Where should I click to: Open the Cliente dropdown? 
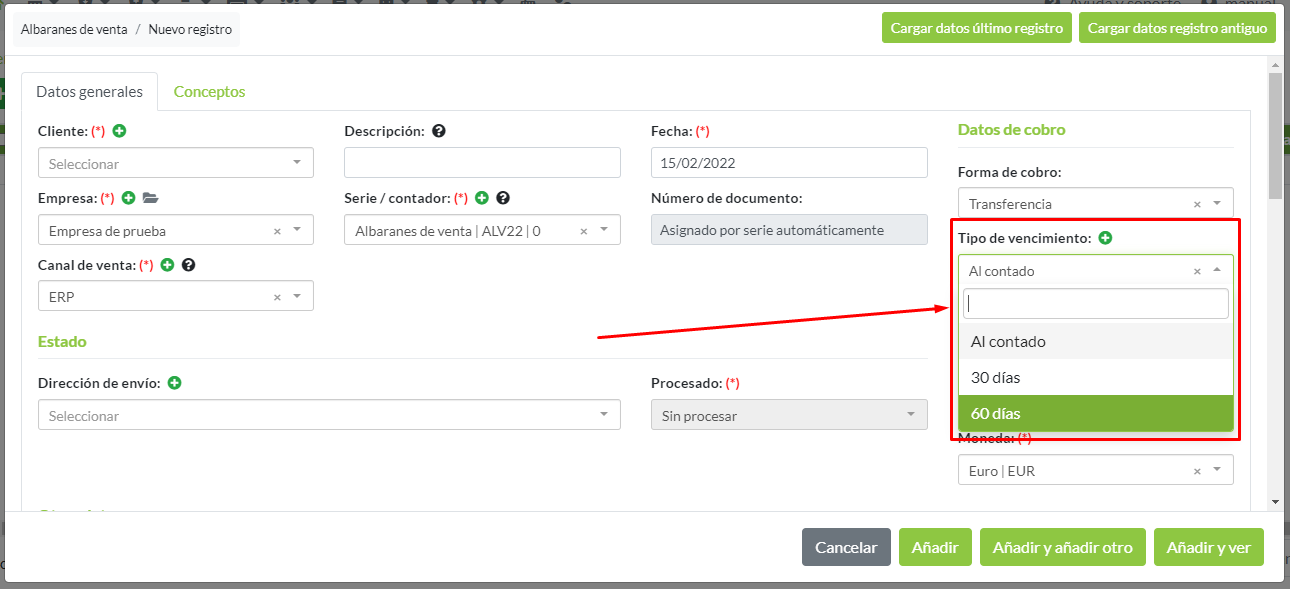(175, 163)
